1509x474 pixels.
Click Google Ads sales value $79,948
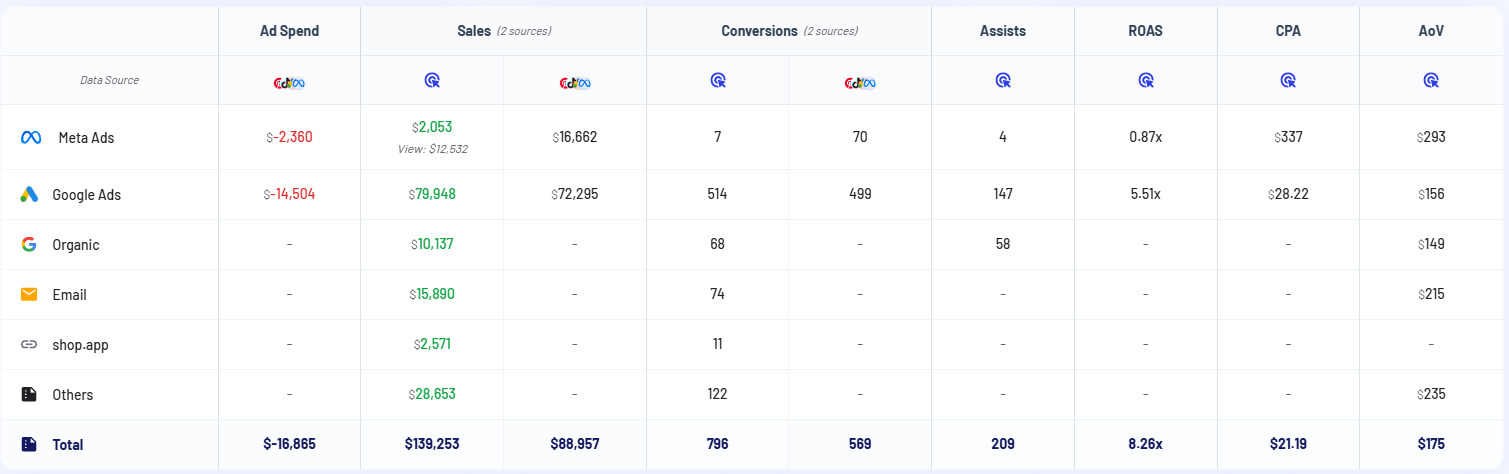tap(432, 194)
